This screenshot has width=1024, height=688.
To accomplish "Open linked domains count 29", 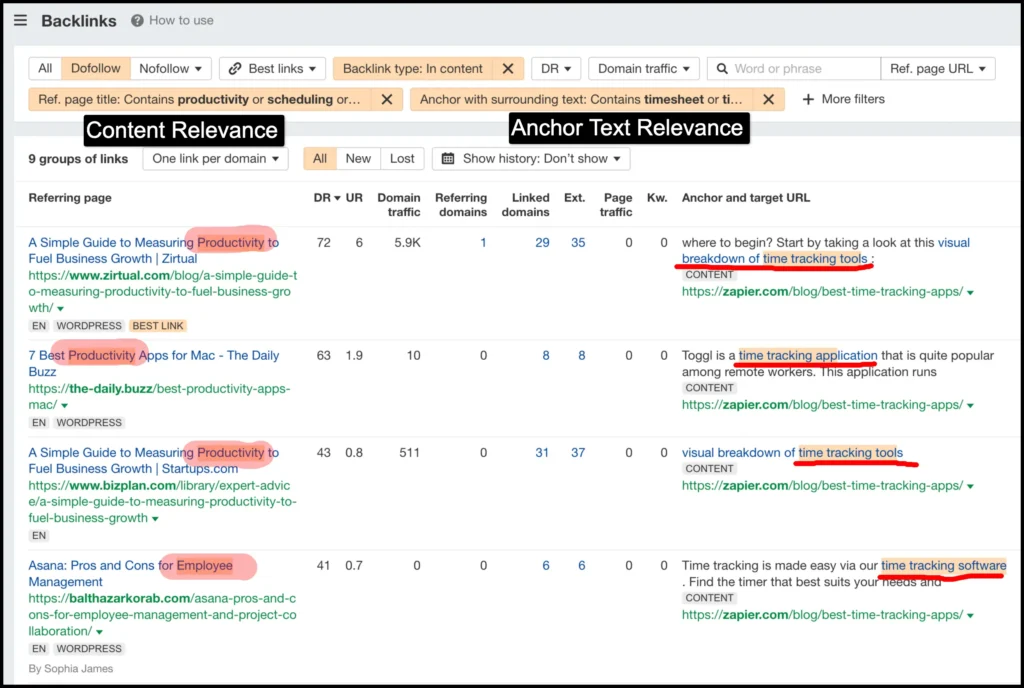I will [542, 243].
